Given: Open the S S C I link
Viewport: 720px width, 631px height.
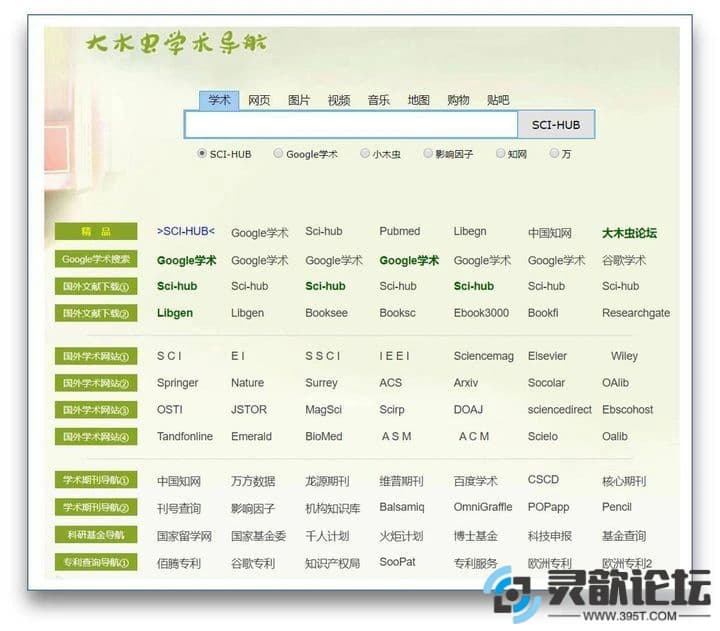Looking at the screenshot, I should tap(322, 356).
